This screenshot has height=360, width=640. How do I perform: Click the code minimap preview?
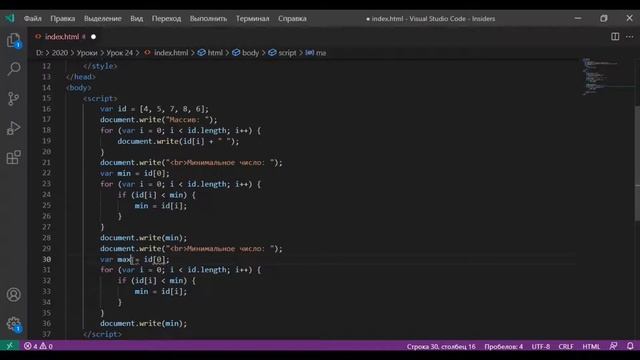(x=607, y=76)
